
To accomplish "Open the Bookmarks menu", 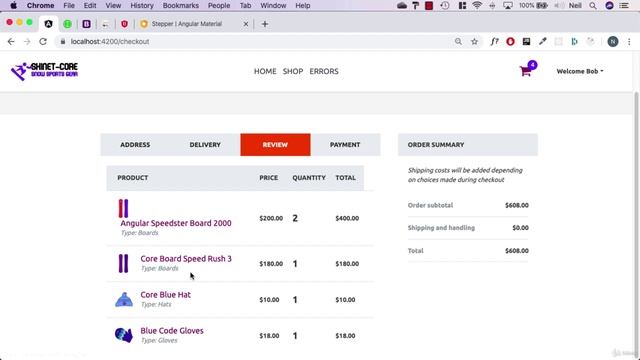I will click(180, 5).
